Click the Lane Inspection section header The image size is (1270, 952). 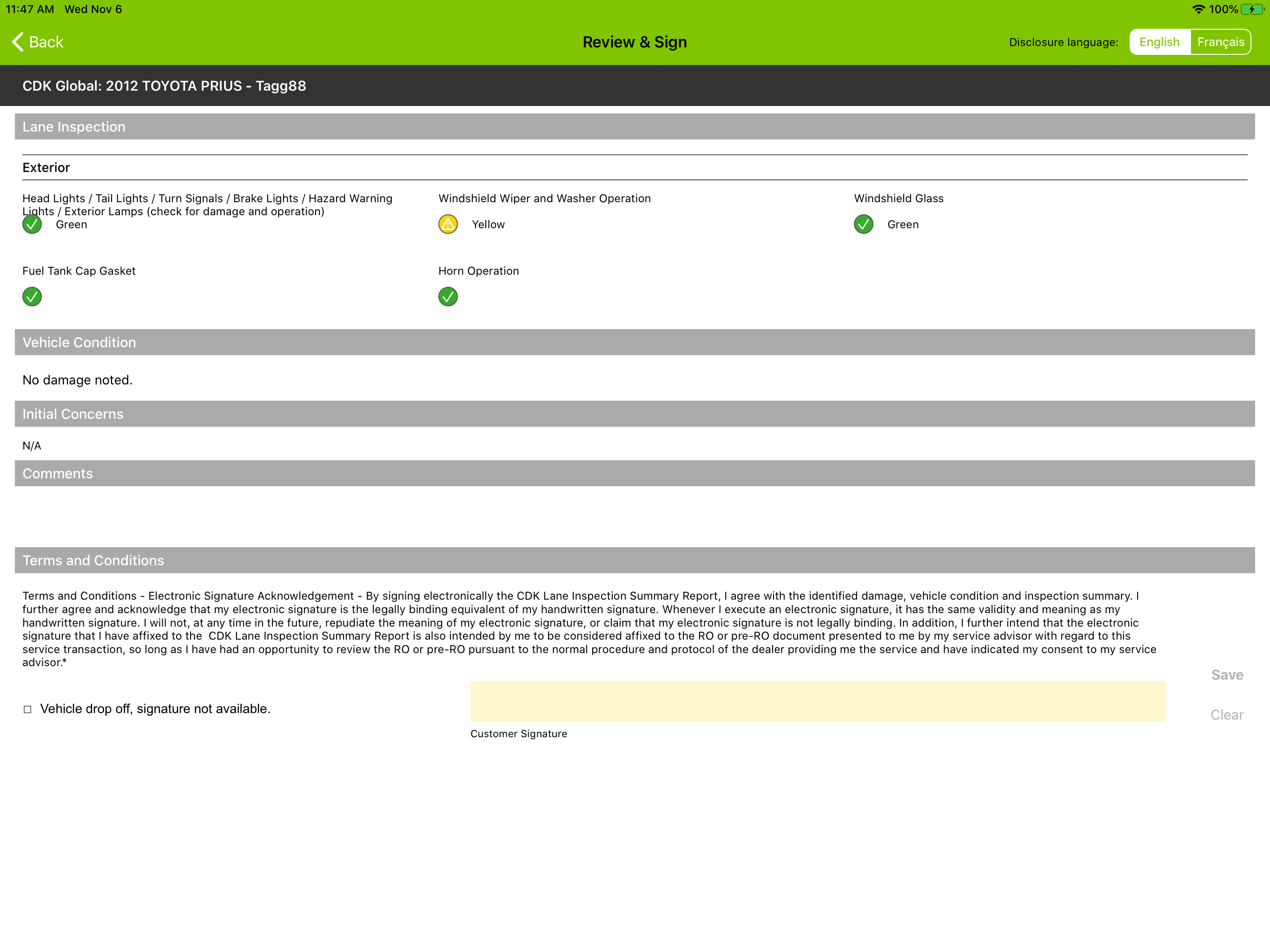click(x=635, y=126)
